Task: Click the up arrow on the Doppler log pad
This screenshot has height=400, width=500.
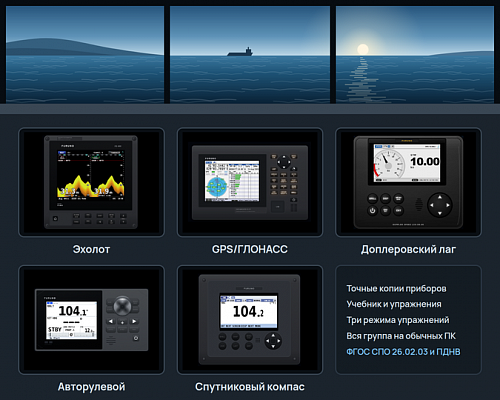Action: [x=440, y=197]
